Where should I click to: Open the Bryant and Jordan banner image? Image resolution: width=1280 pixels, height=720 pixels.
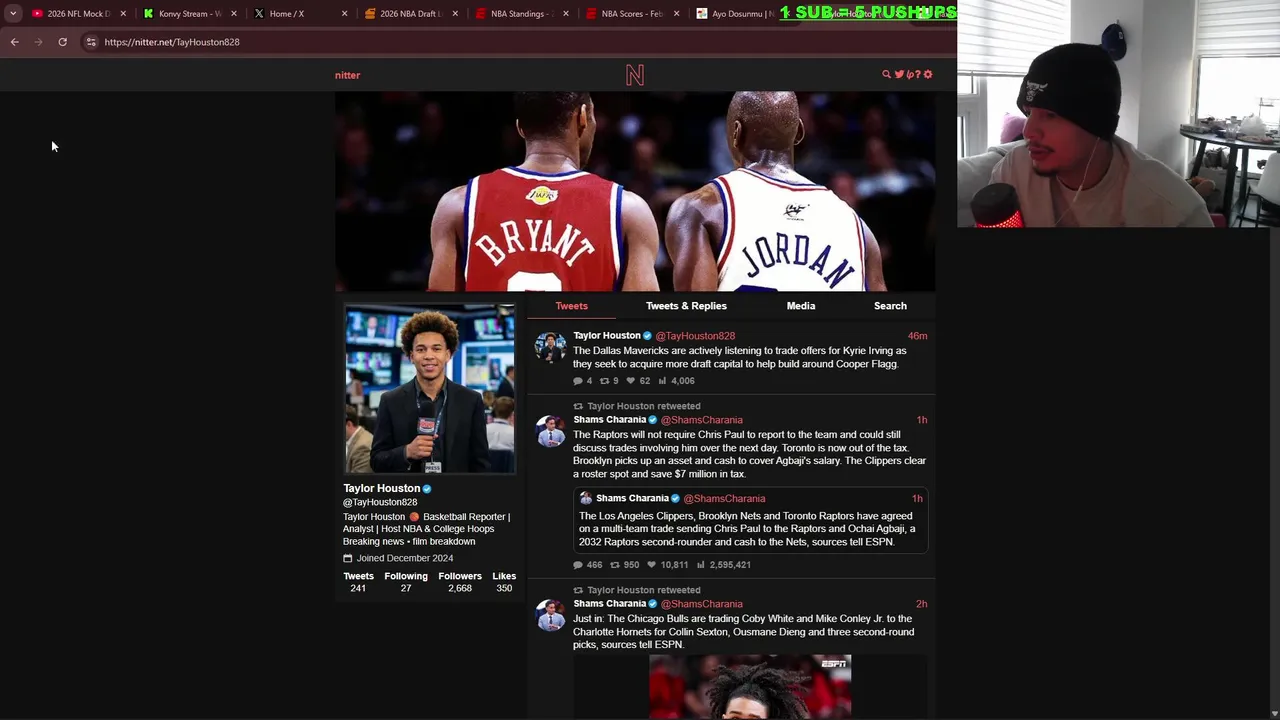[635, 191]
